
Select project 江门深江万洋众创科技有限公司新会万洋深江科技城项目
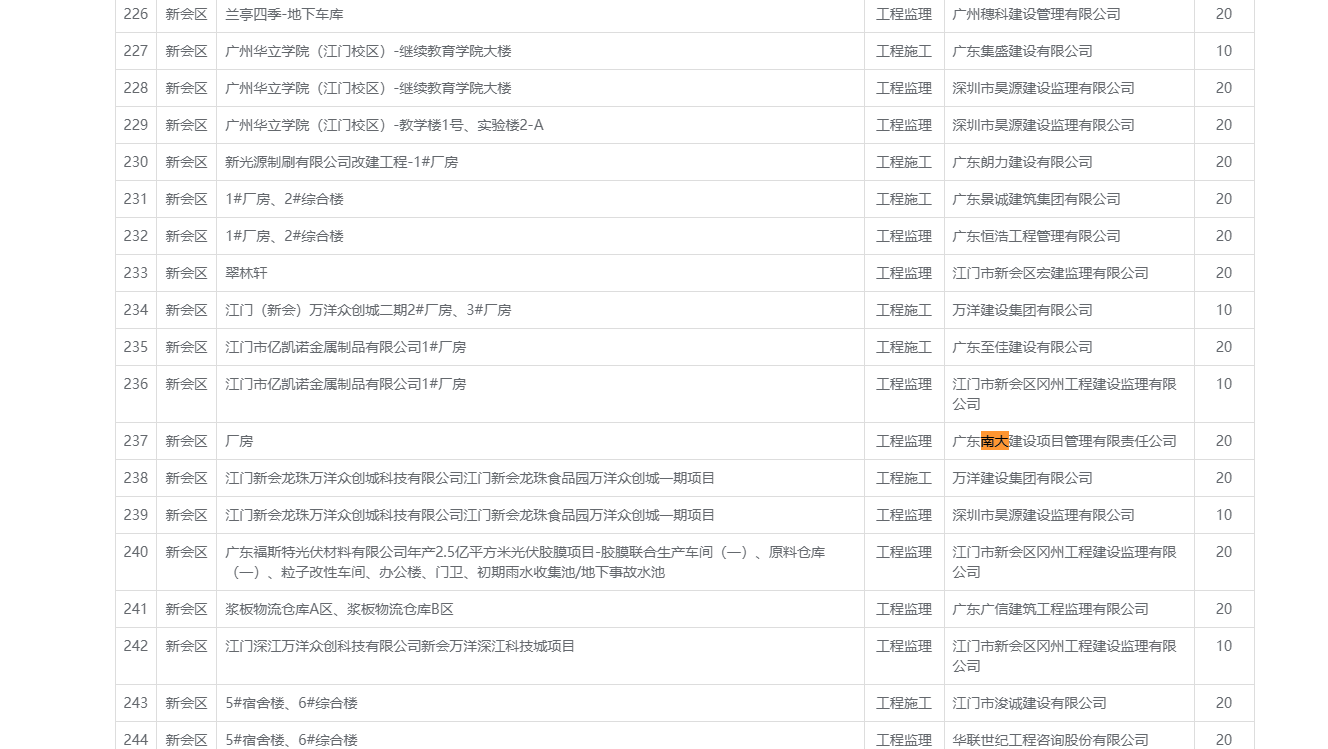(x=400, y=646)
